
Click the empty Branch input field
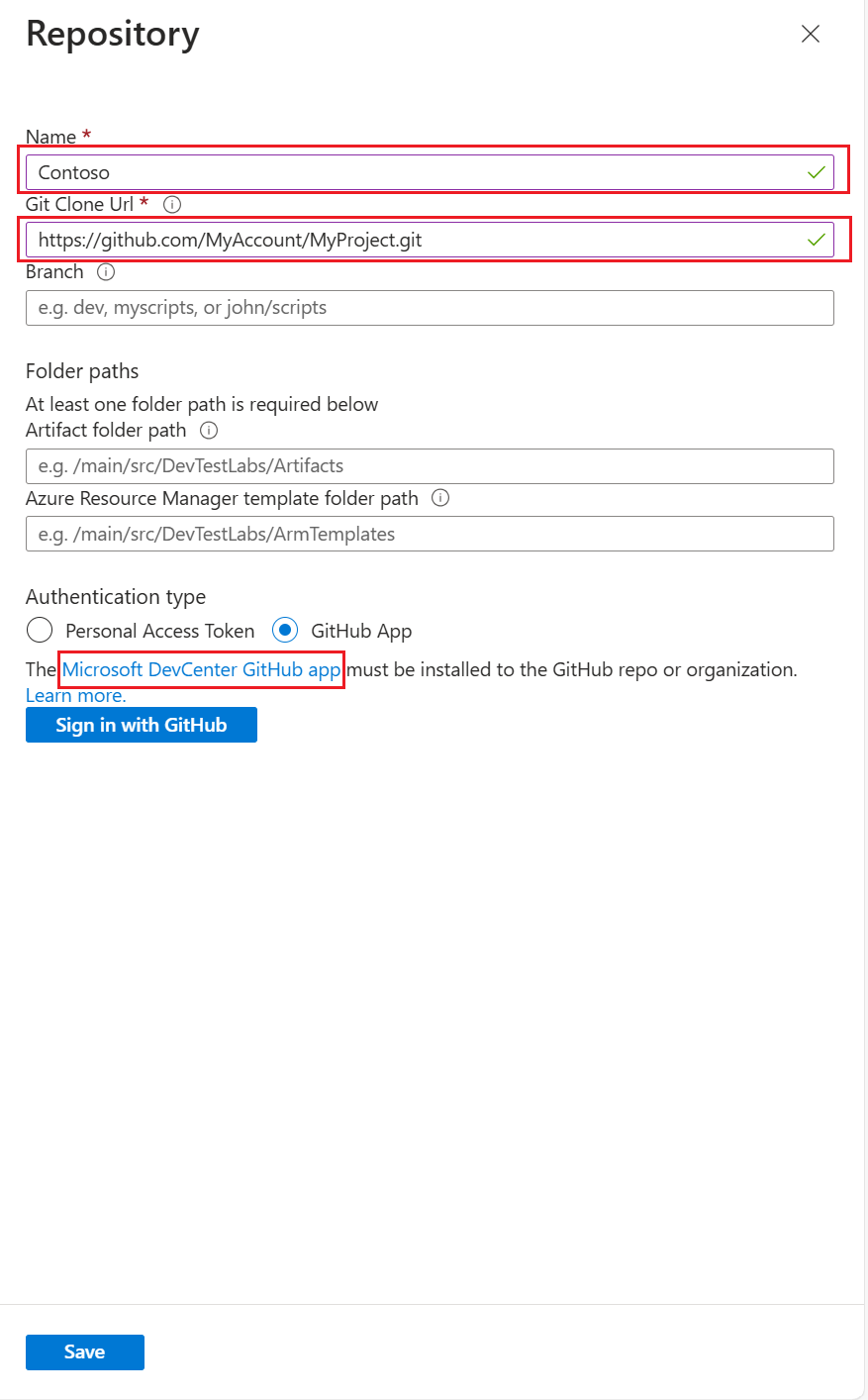click(431, 307)
